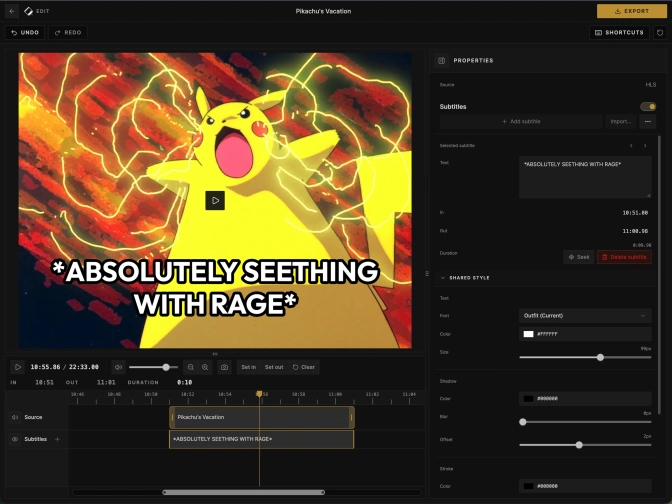Click the duration value 0:10
Viewport: 672px width, 504px height.
(x=185, y=382)
